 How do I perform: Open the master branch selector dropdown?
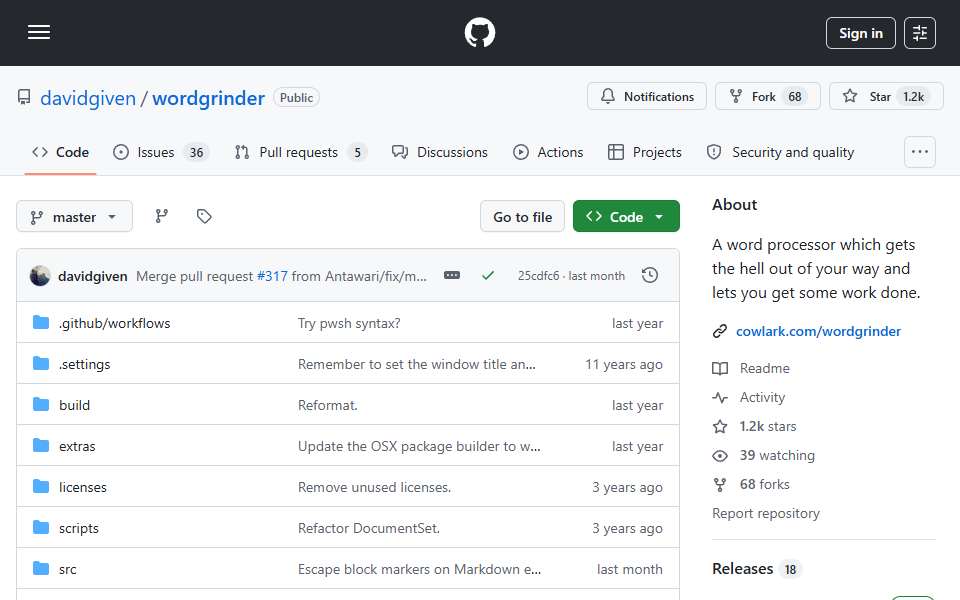pyautogui.click(x=74, y=217)
